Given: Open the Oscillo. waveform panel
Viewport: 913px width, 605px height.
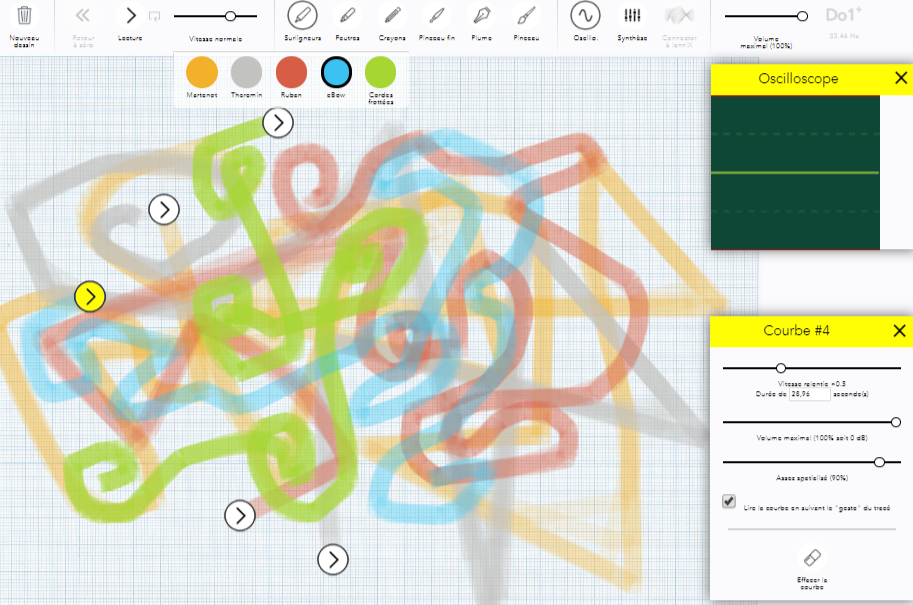Looking at the screenshot, I should coord(585,16).
